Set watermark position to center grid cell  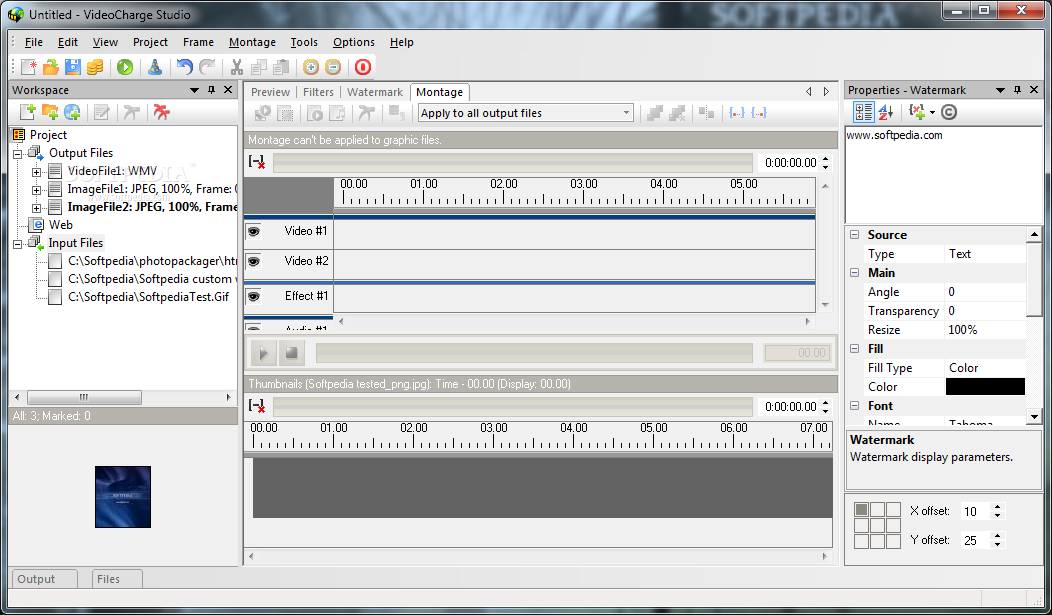point(878,526)
